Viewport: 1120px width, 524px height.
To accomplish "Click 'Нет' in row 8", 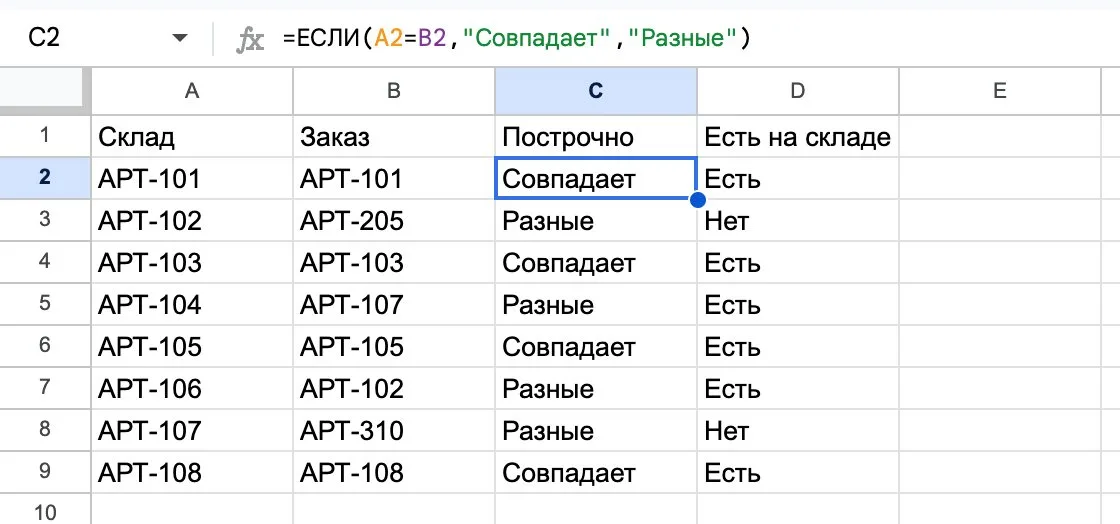I will (798, 430).
